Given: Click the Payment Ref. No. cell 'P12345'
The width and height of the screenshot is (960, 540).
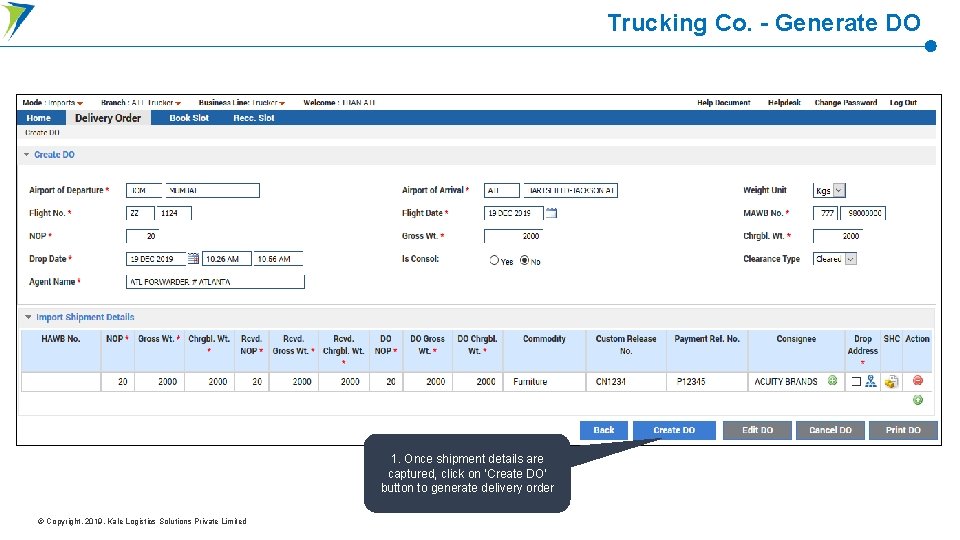Looking at the screenshot, I should click(707, 381).
